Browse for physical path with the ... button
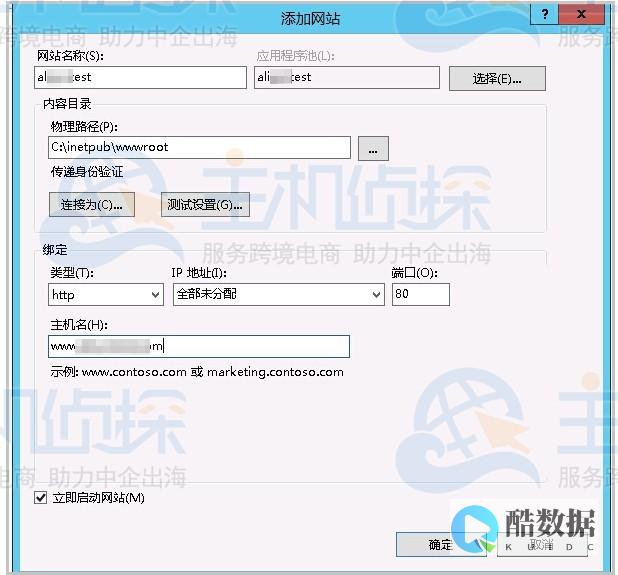Image resolution: width=618 pixels, height=575 pixels. pyautogui.click(x=373, y=149)
